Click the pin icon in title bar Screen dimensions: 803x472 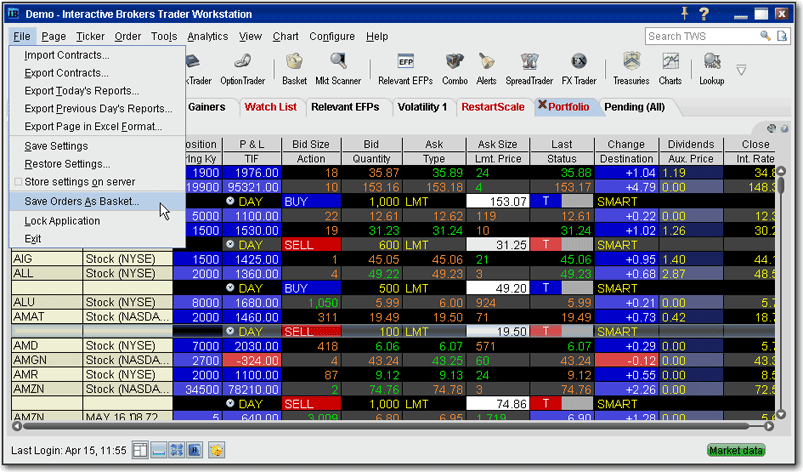tap(684, 13)
